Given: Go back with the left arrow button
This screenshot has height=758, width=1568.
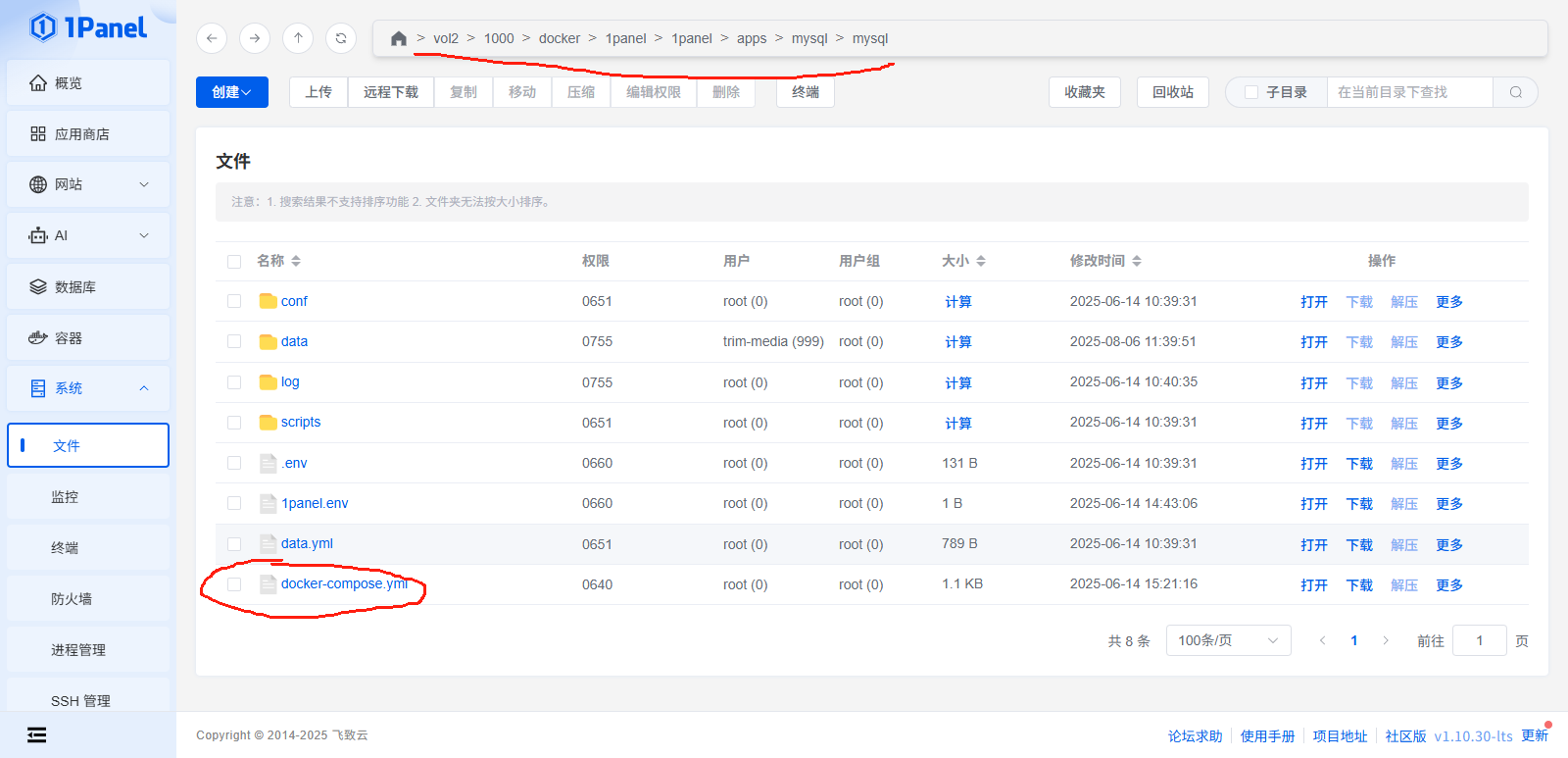Looking at the screenshot, I should (x=212, y=38).
